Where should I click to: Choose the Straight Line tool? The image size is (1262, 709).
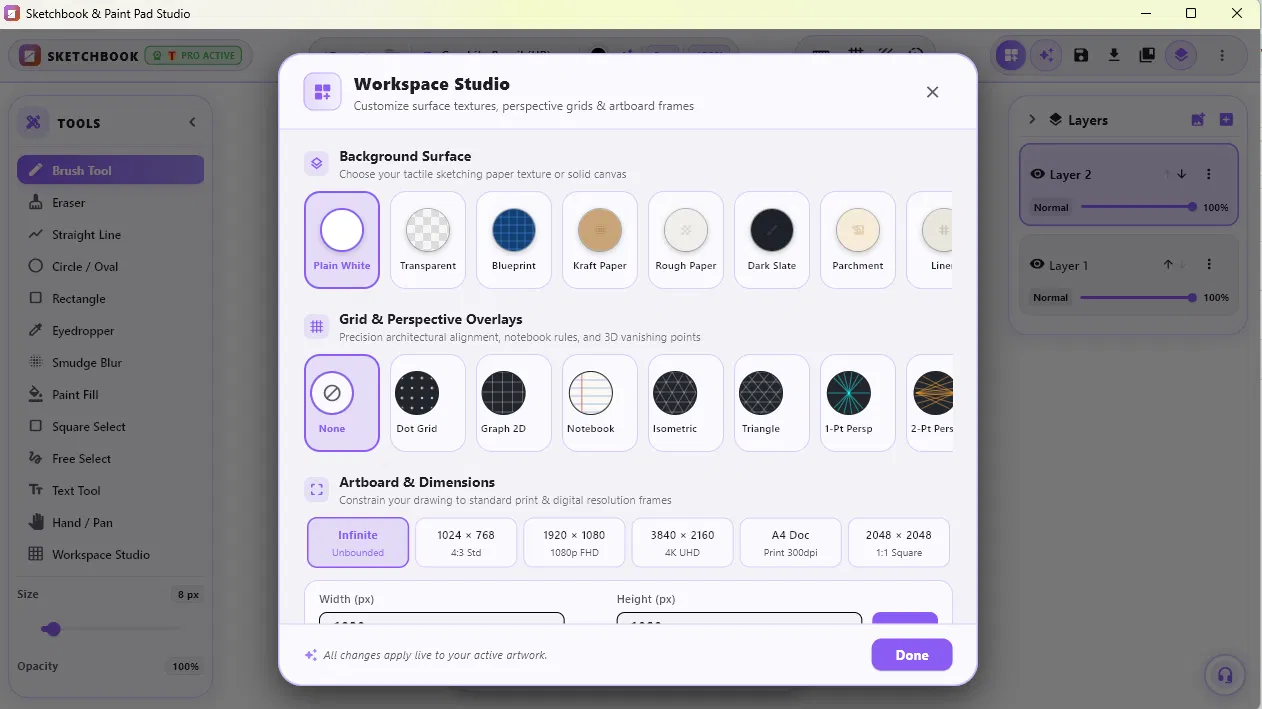pyautogui.click(x=110, y=234)
